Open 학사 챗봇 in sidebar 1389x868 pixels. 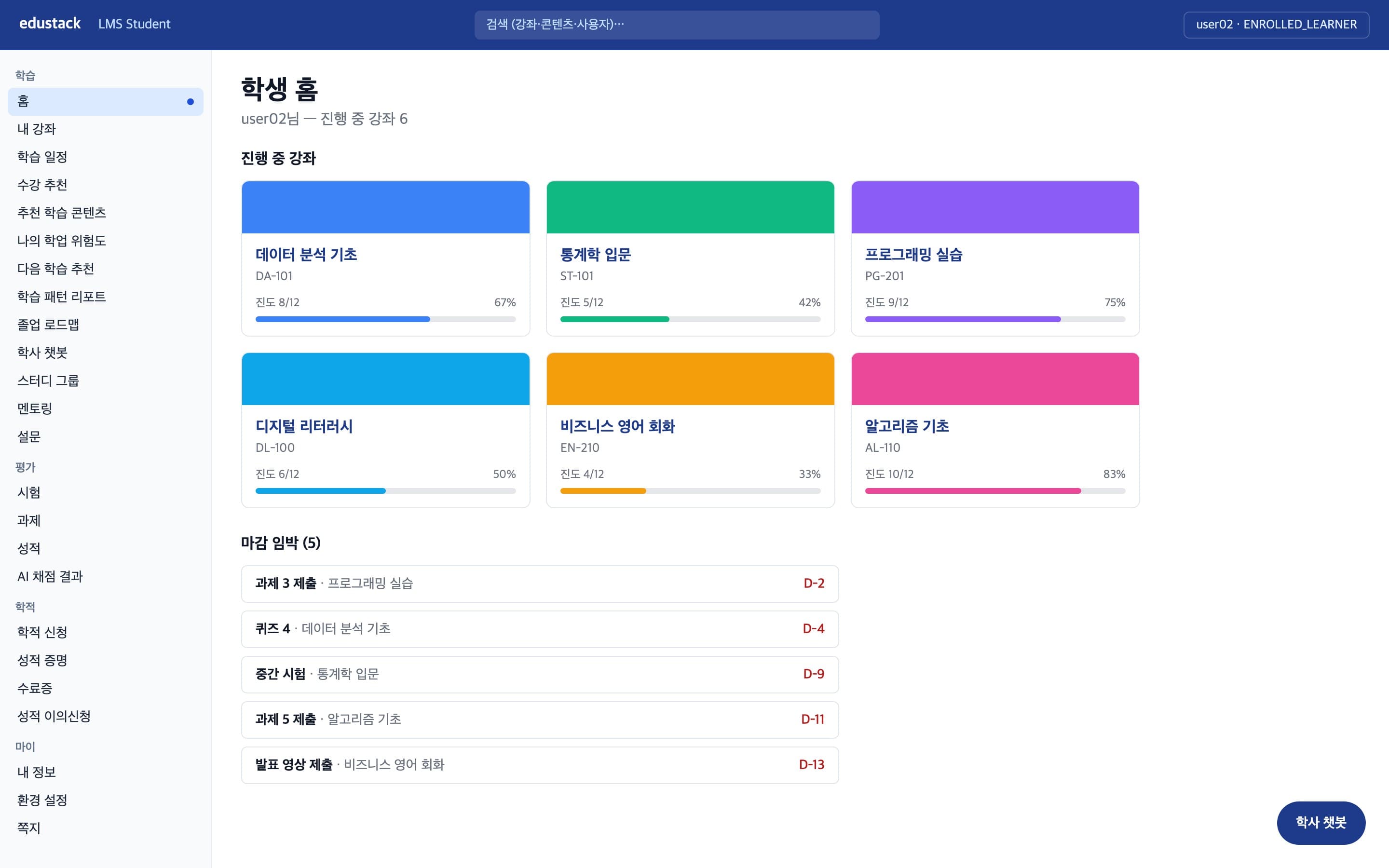point(106,353)
